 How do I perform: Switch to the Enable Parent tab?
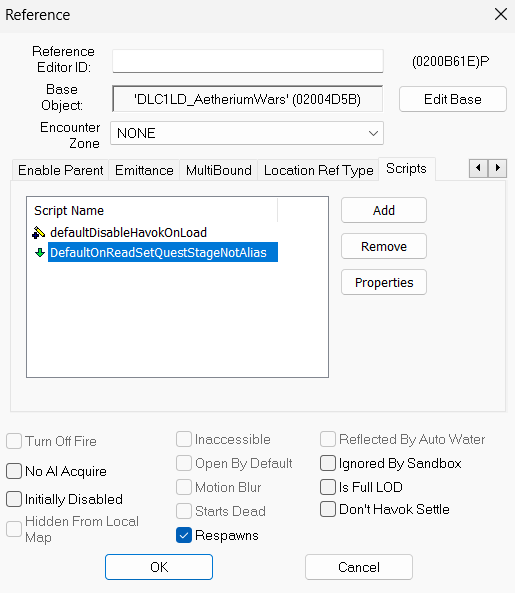click(60, 170)
